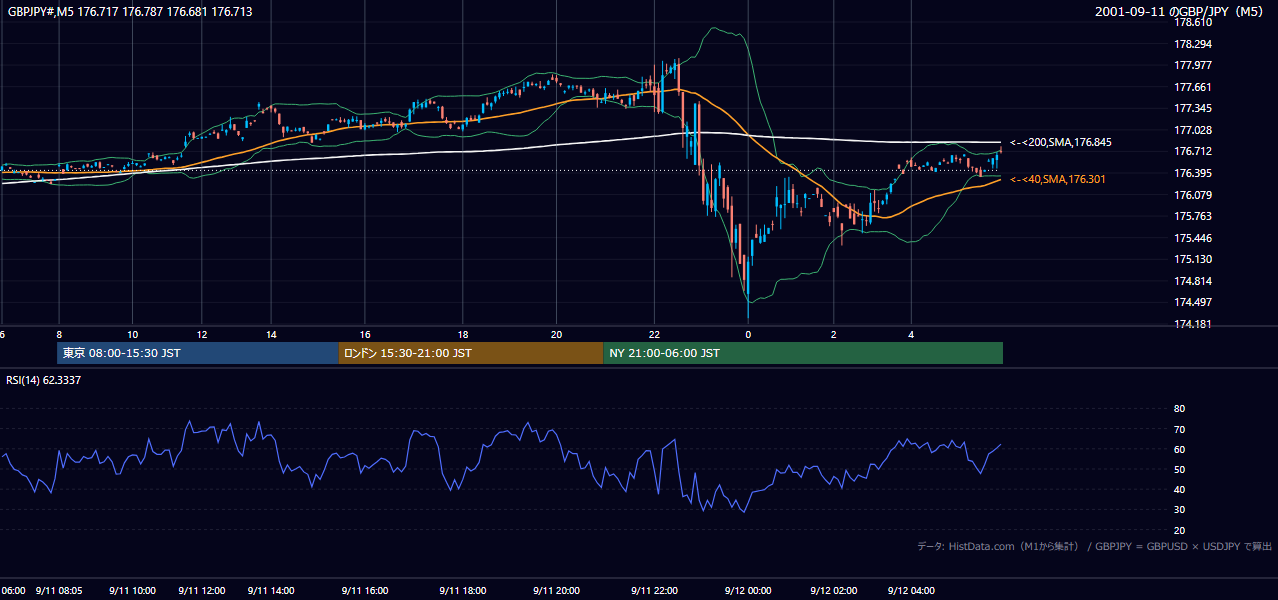
Task: Click the RSI scale value 50
Action: click(x=1179, y=469)
